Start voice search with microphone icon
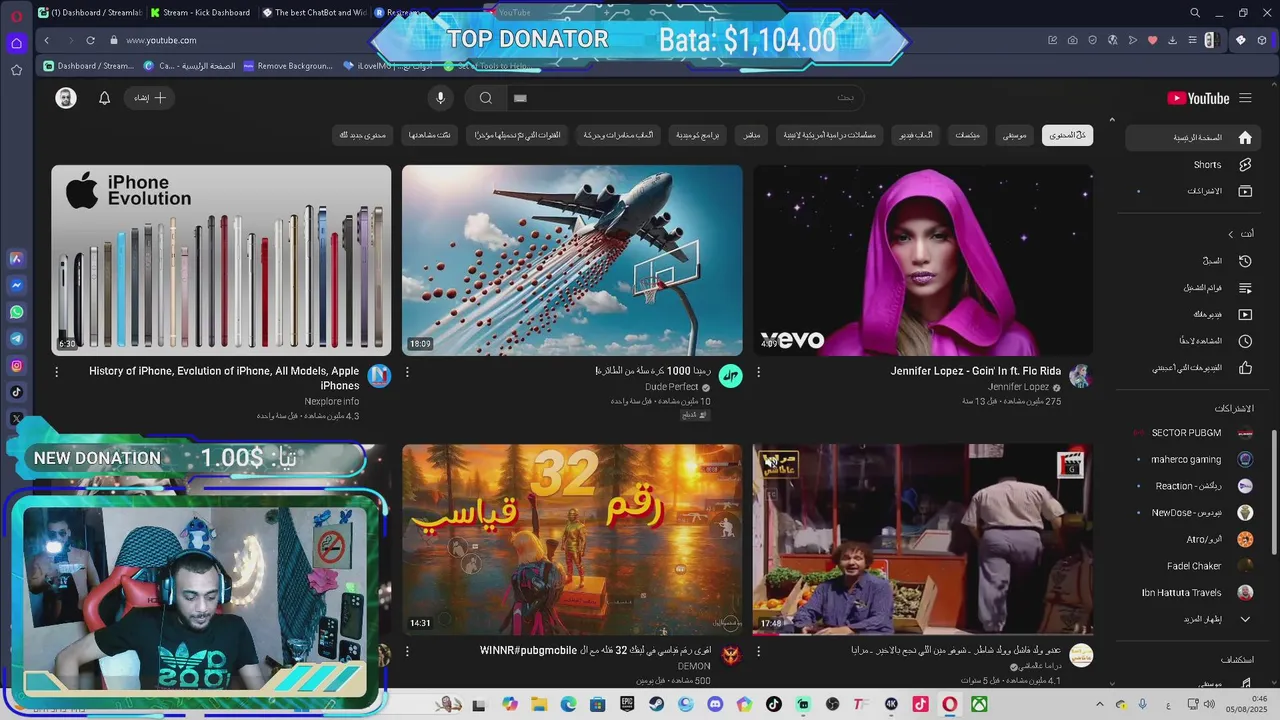1280x720 pixels. click(440, 98)
